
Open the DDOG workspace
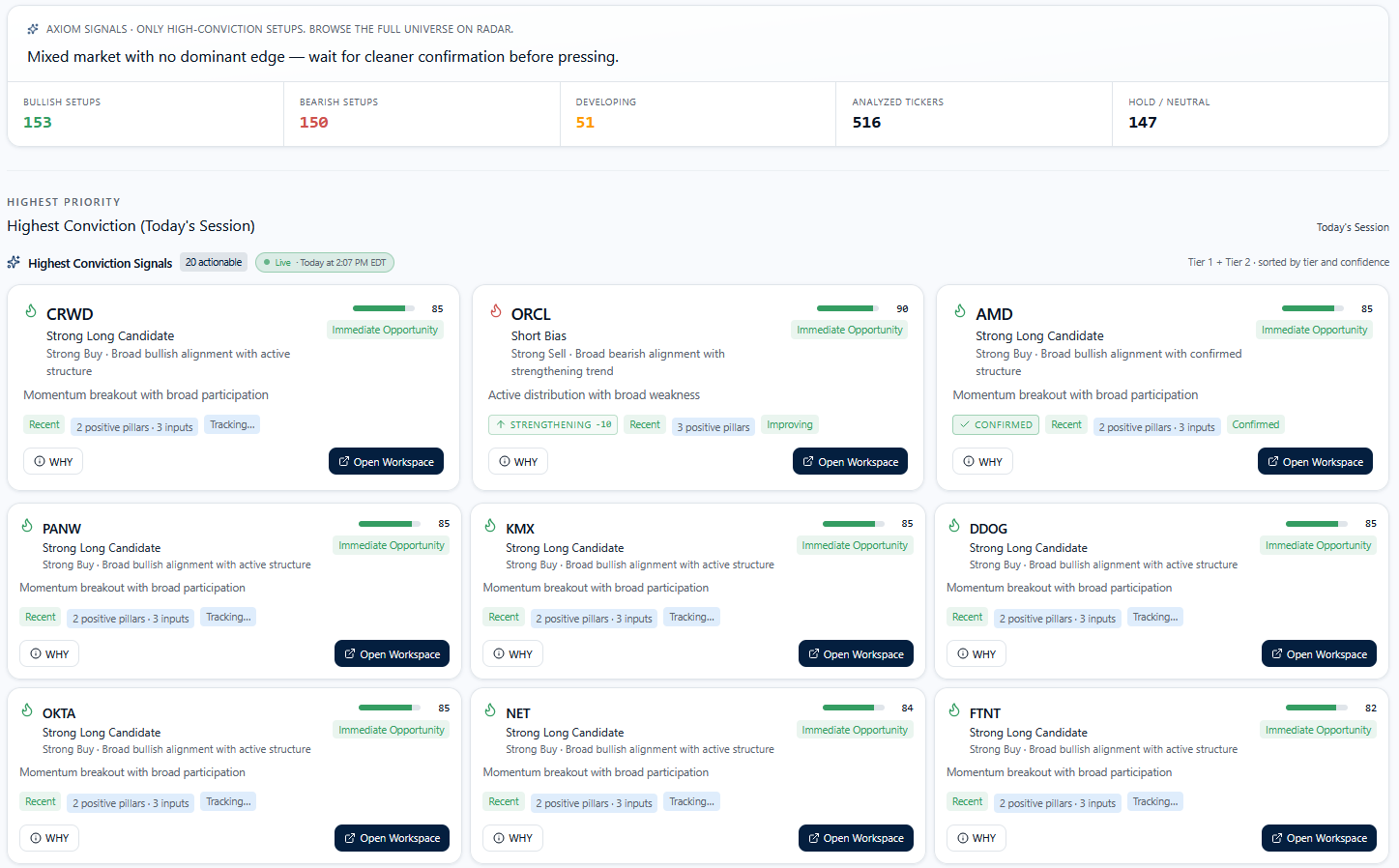(x=1319, y=653)
